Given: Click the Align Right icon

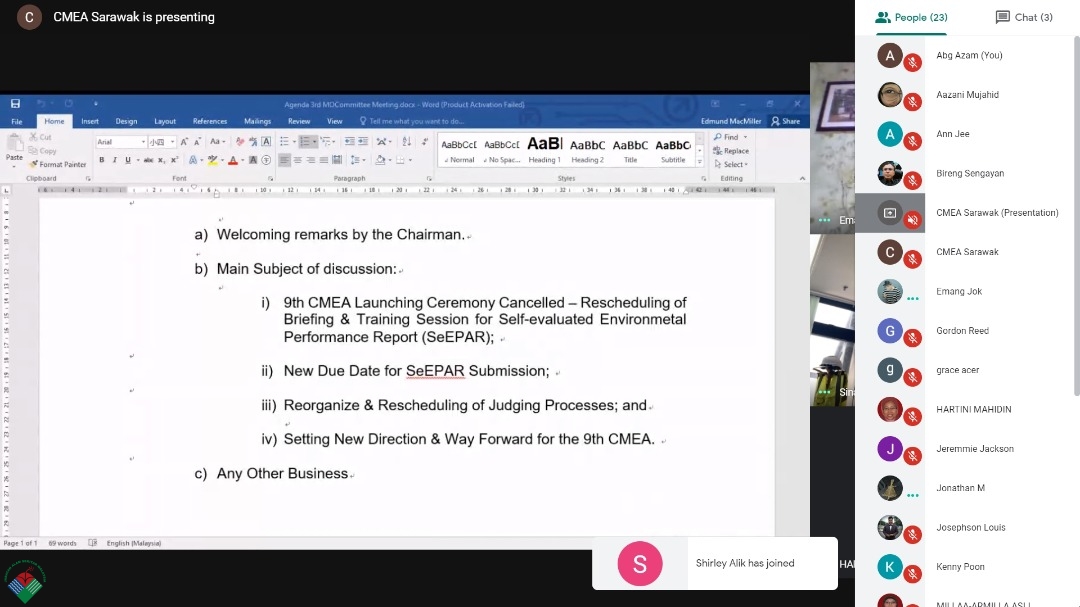Looking at the screenshot, I should pos(311,160).
